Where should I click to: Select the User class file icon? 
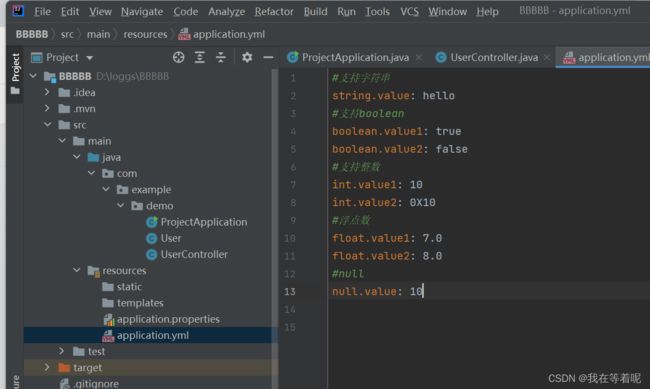[151, 238]
